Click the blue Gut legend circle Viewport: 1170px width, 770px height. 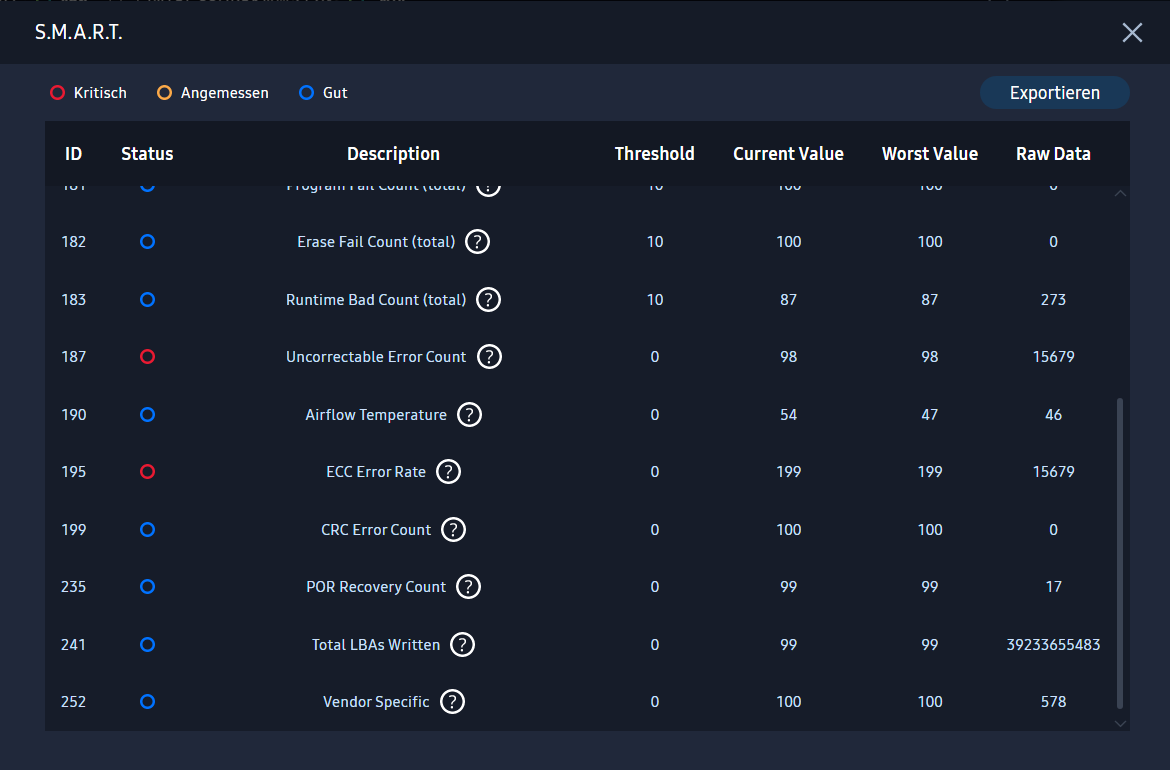307,93
